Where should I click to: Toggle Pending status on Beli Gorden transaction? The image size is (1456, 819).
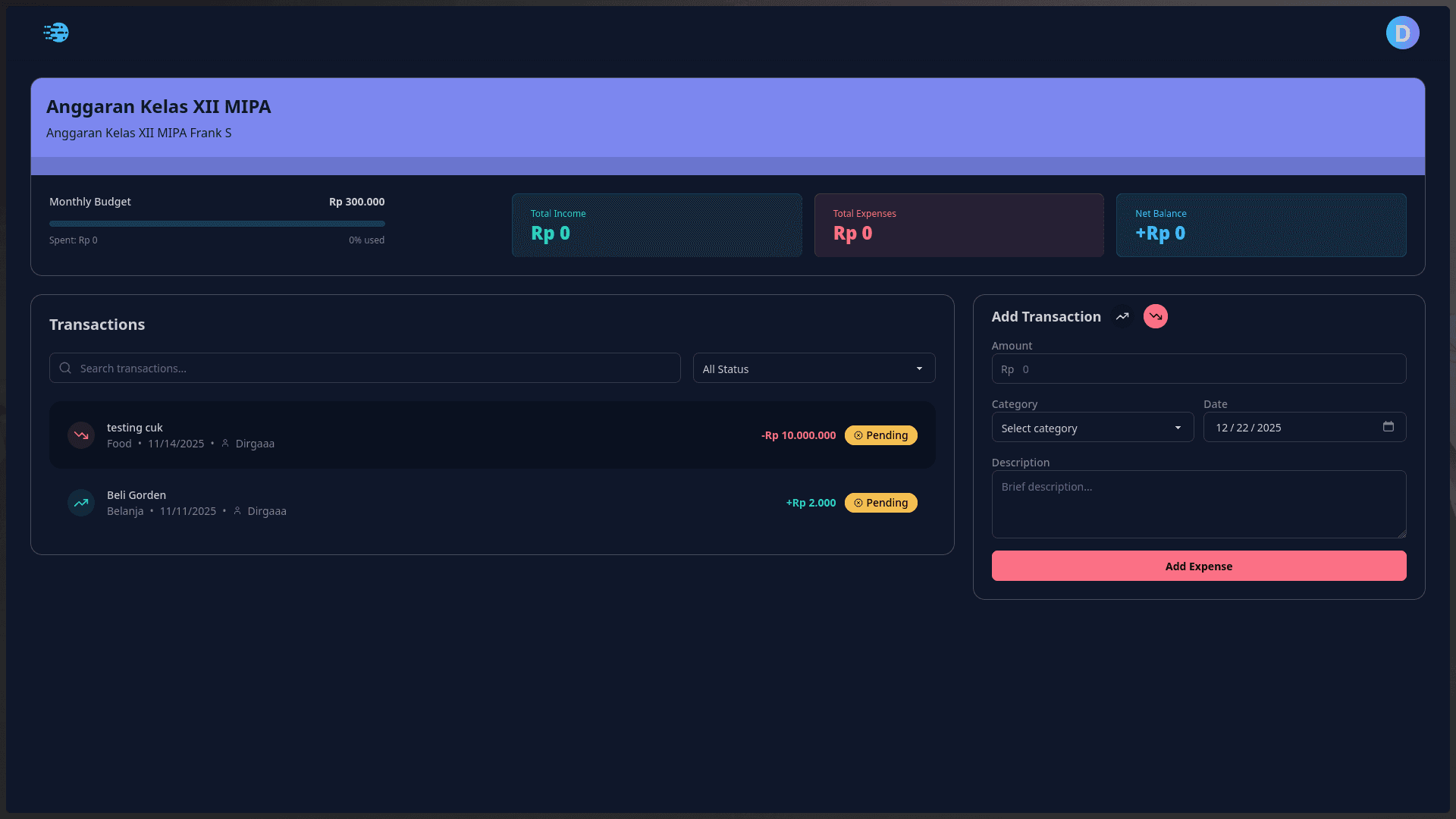(880, 502)
